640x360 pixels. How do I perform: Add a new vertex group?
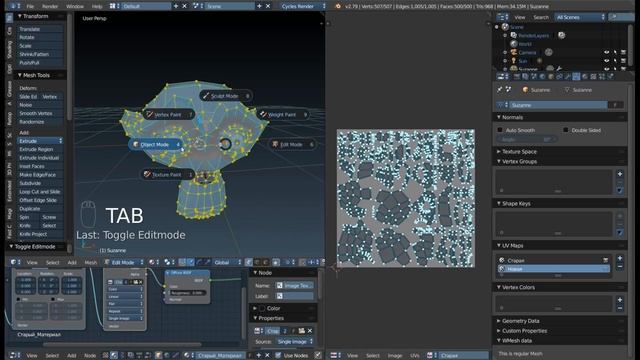pyautogui.click(x=620, y=174)
